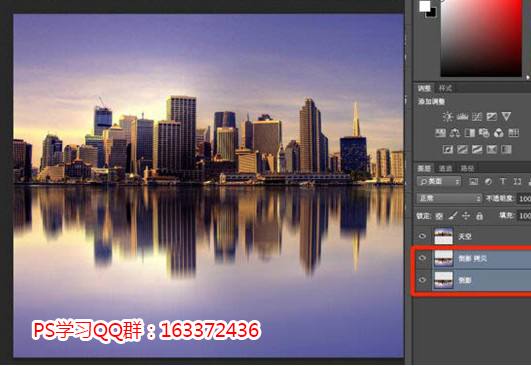Add a Black & White adjustment
531x366 pixels.
click(470, 133)
